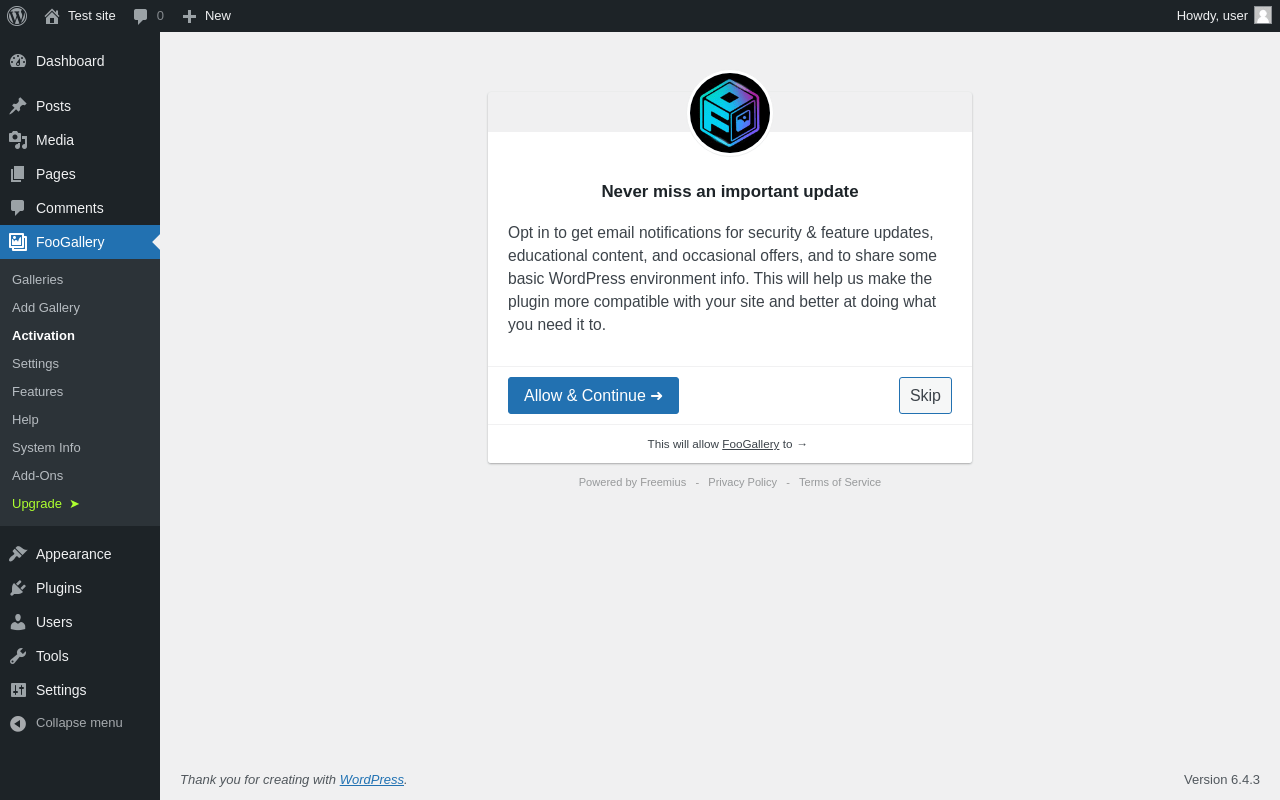Open the Plugins menu
The image size is (1280, 800).
coord(80,588)
